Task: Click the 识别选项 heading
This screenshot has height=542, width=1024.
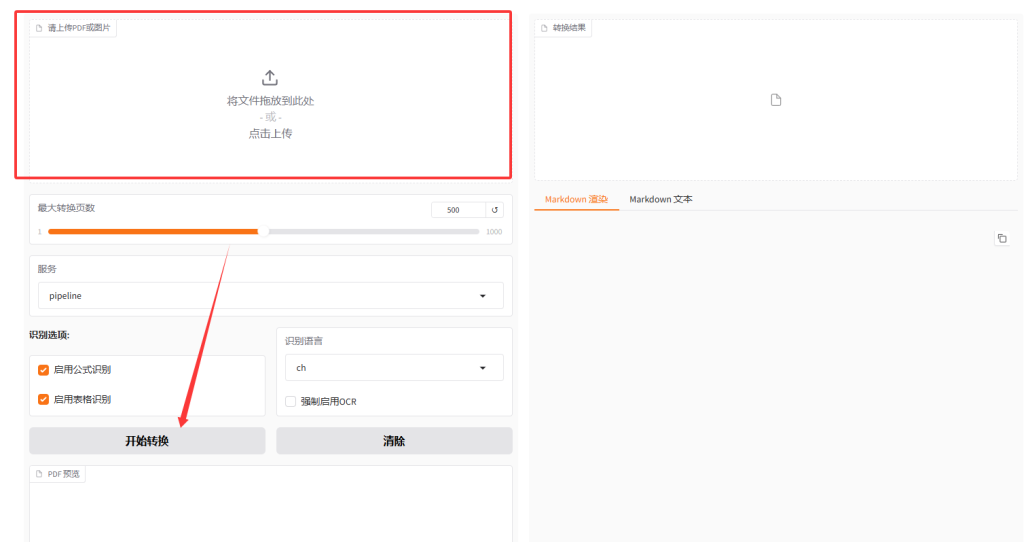Action: [x=50, y=335]
